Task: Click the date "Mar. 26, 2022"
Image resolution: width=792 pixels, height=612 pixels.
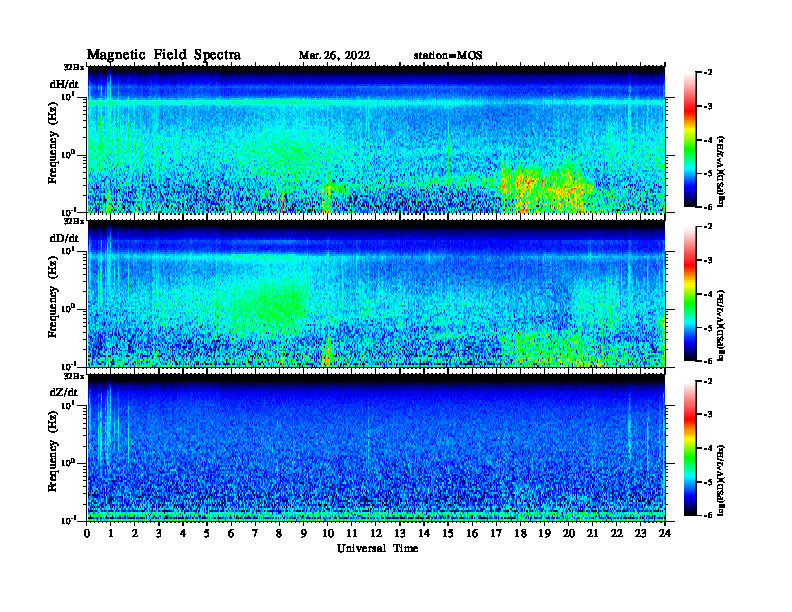Action: pyautogui.click(x=334, y=55)
